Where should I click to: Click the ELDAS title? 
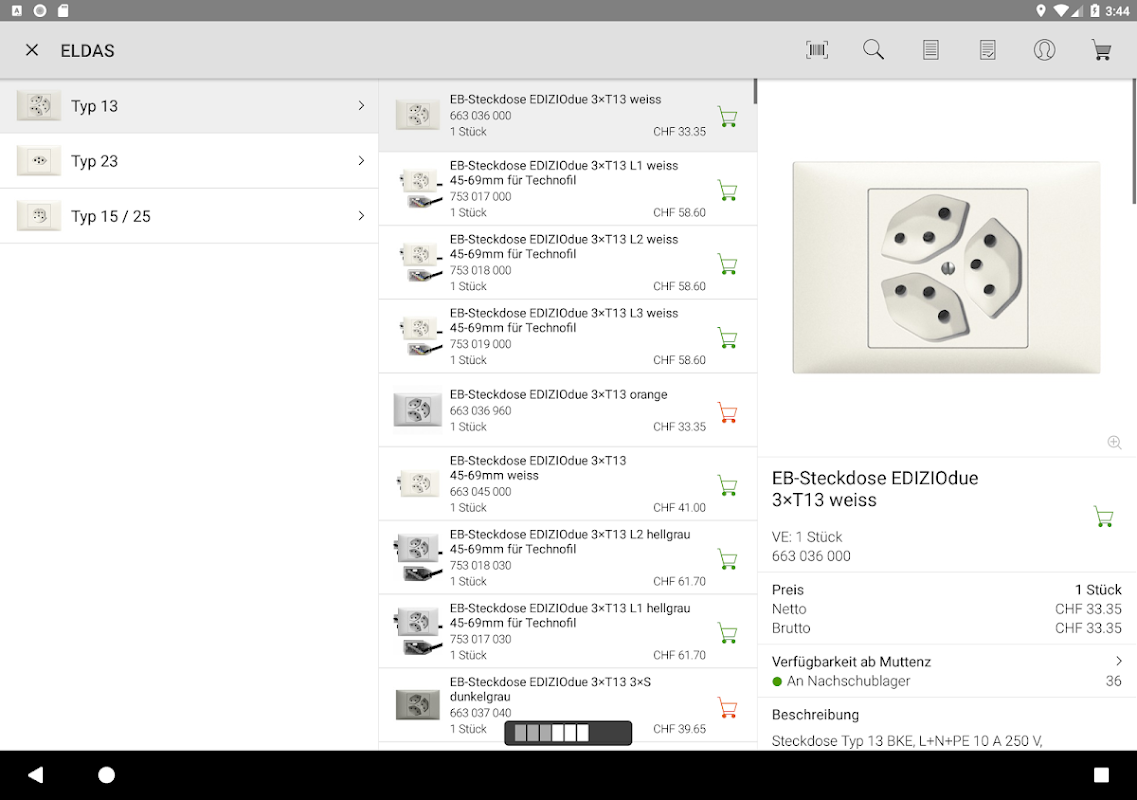(x=87, y=51)
